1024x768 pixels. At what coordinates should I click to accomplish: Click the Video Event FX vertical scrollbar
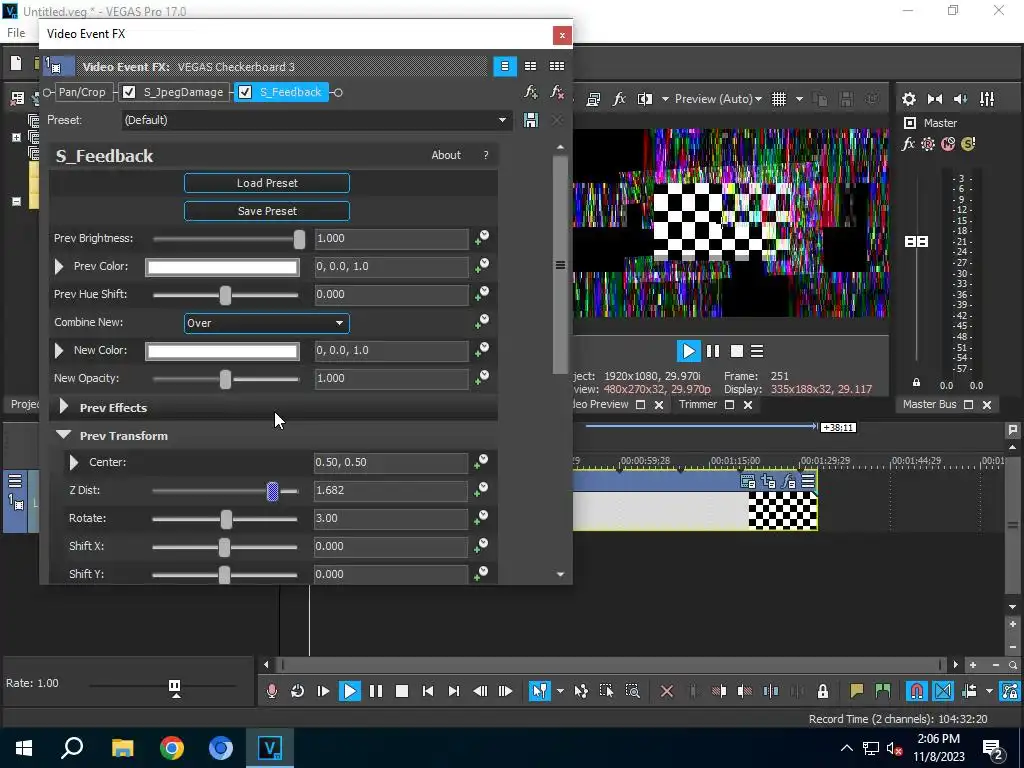560,265
